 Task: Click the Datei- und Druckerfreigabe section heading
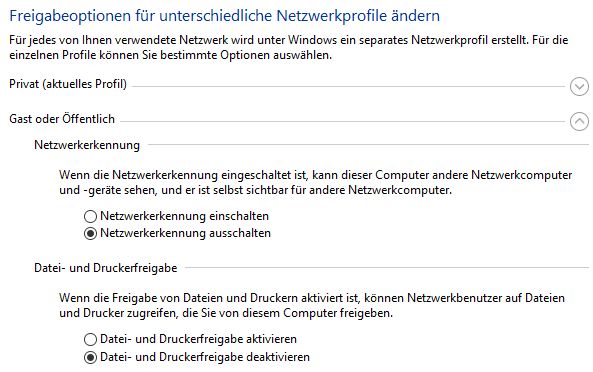[x=106, y=268]
